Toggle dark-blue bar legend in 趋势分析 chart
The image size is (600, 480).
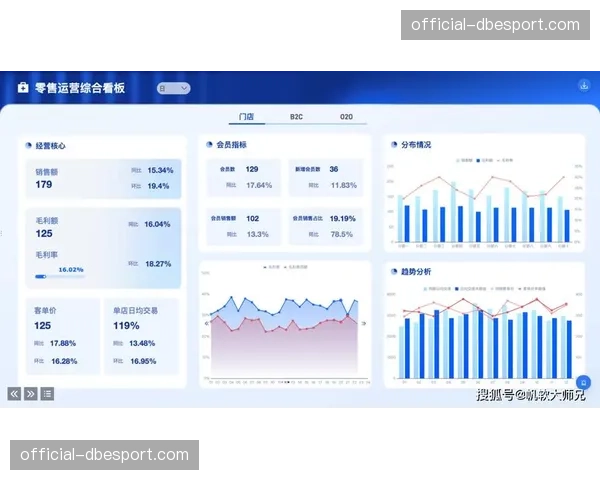tap(471, 289)
